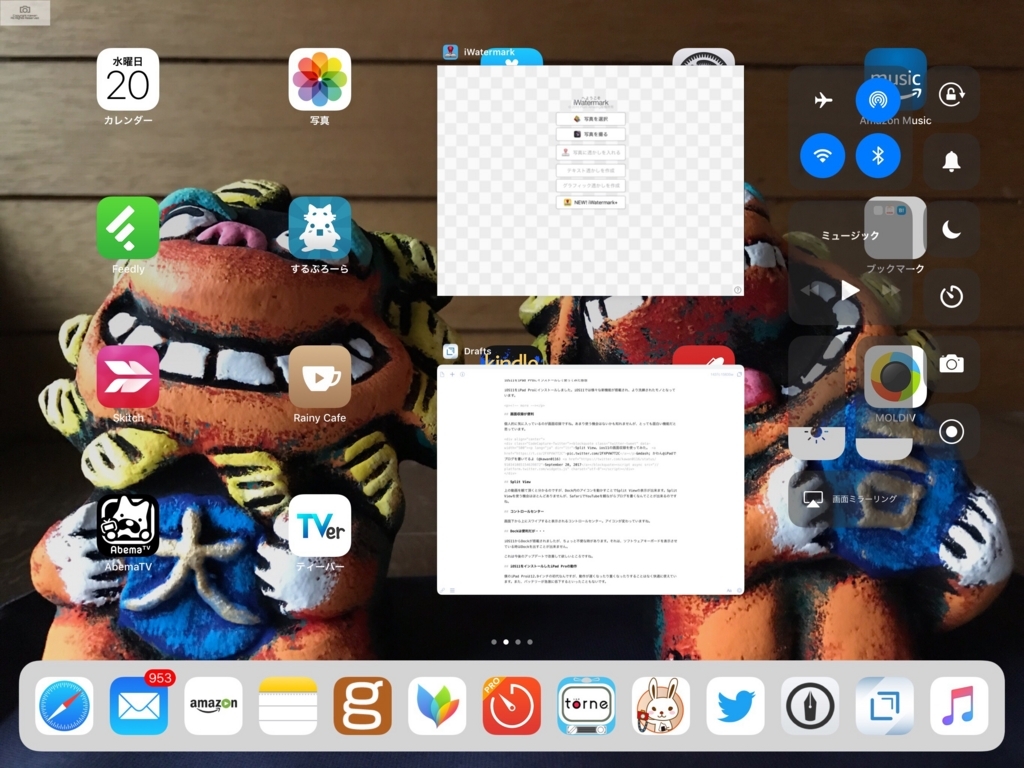This screenshot has height=768, width=1024.
Task: Toggle Airplane Mode in Control Center
Action: click(823, 100)
